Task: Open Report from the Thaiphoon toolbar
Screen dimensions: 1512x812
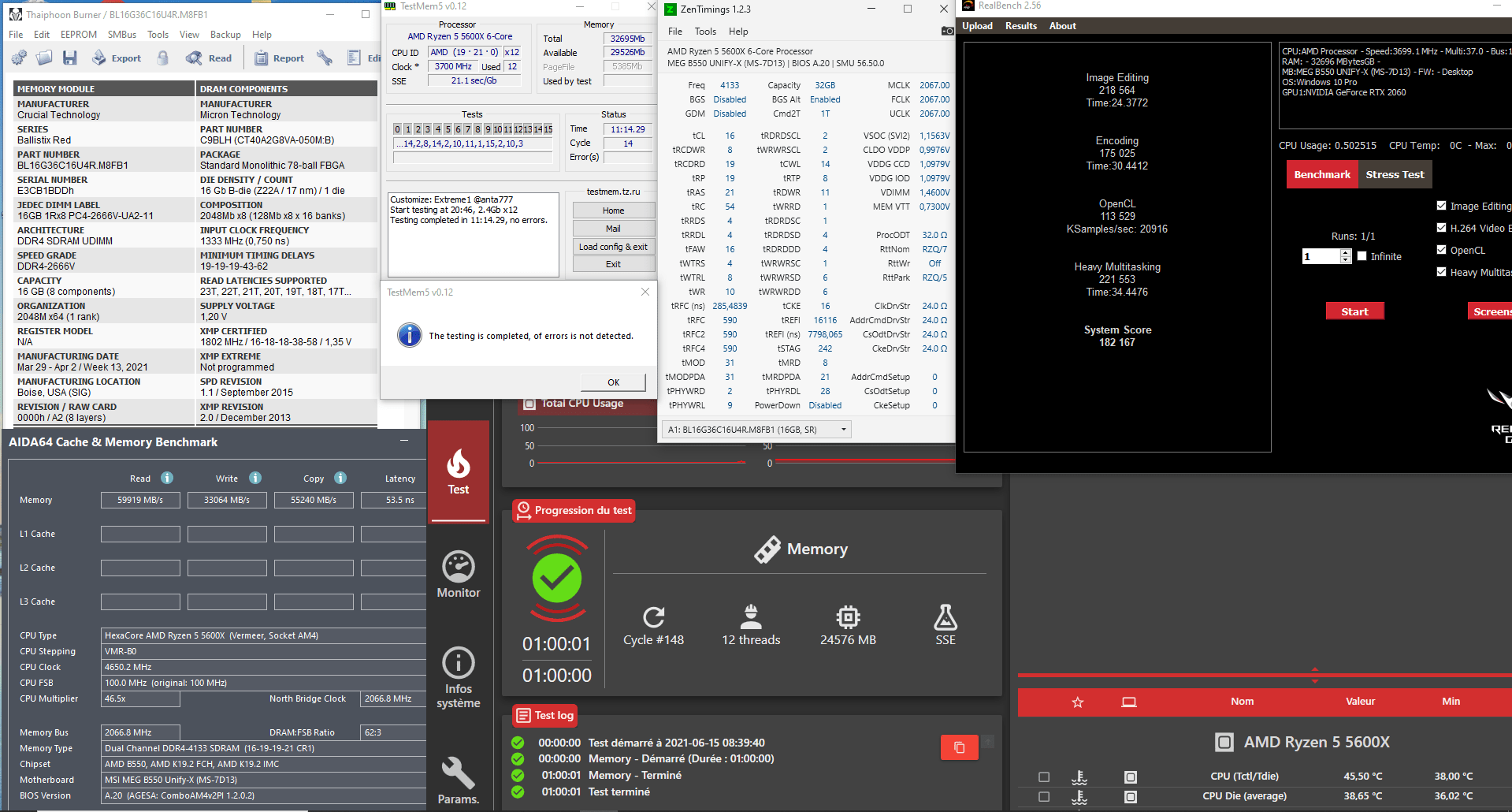Action: 280,58
